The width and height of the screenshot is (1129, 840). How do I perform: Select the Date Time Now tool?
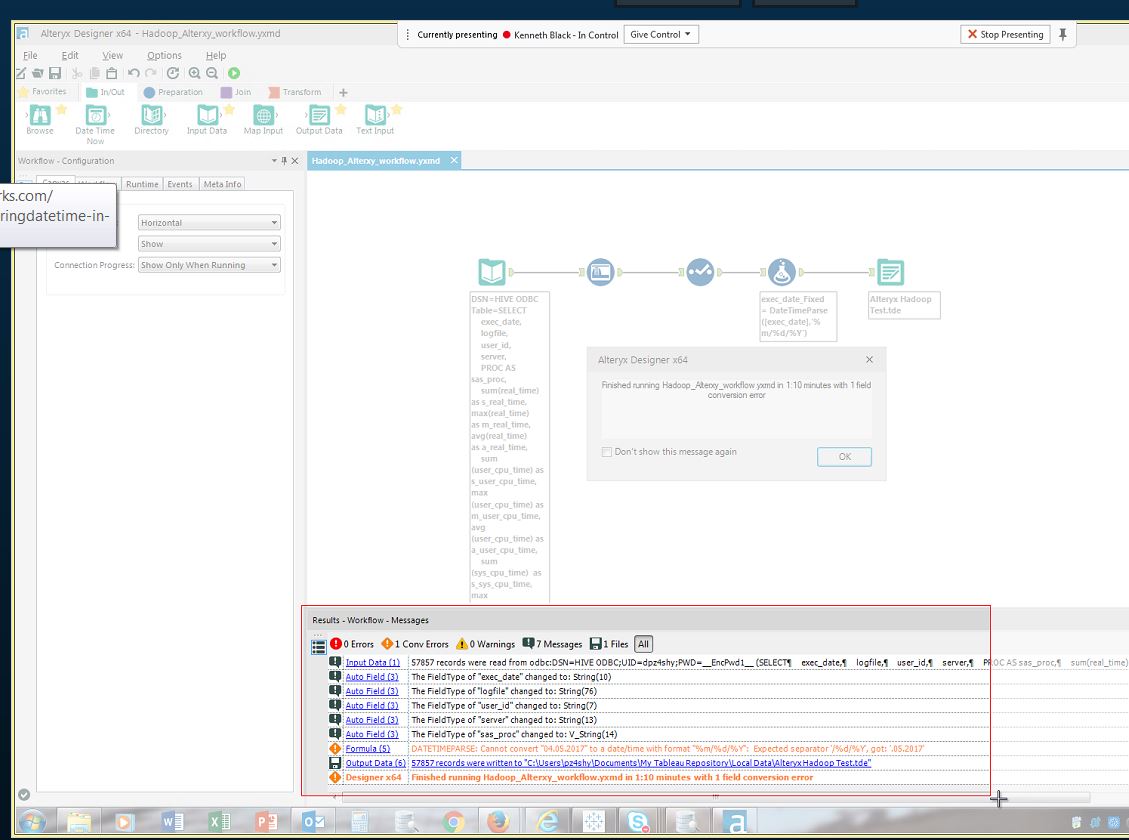95,125
